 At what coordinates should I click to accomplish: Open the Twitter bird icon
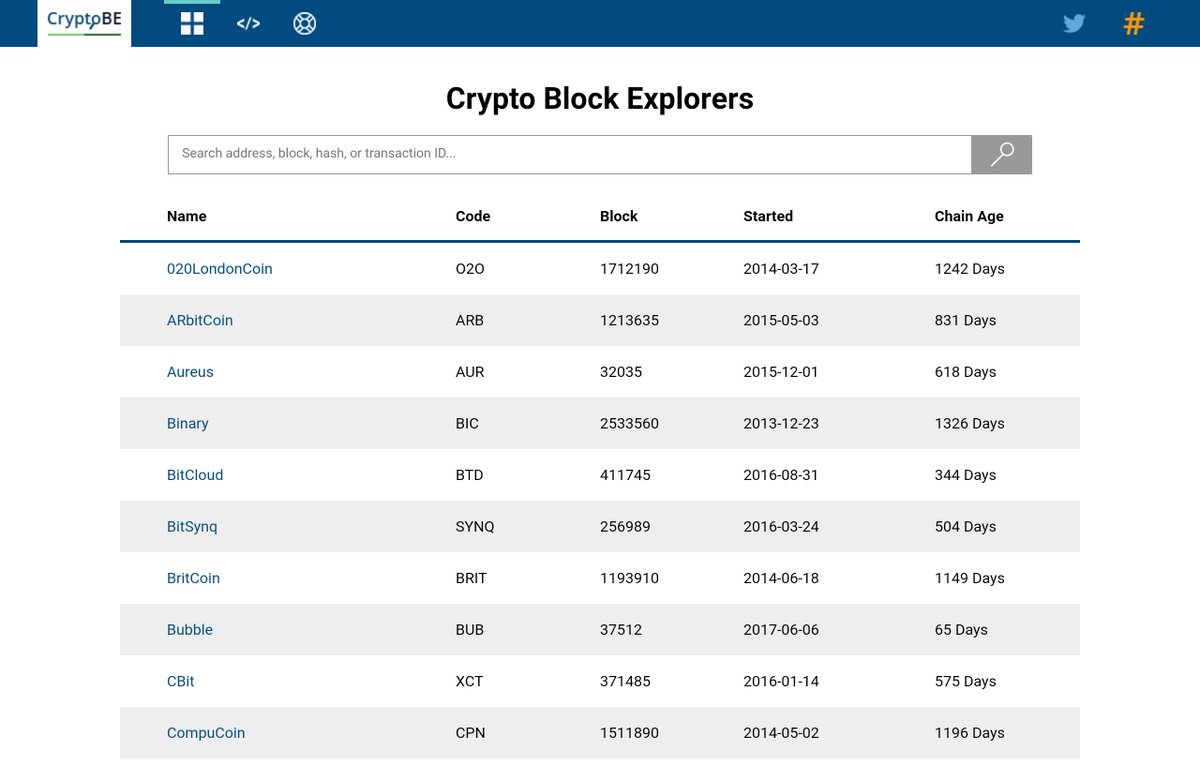1074,23
